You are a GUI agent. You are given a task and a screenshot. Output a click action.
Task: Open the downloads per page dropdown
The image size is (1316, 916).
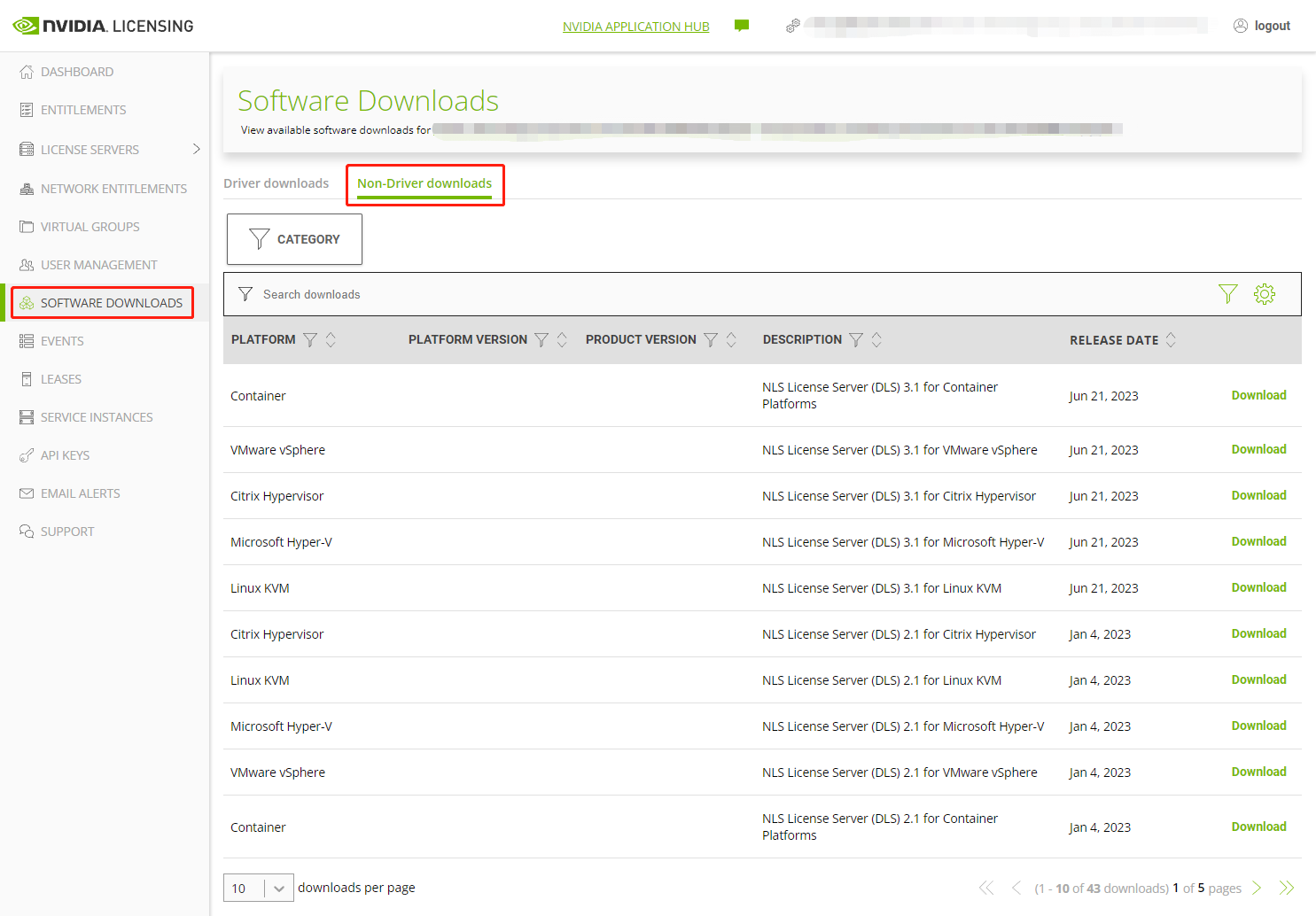click(258, 888)
